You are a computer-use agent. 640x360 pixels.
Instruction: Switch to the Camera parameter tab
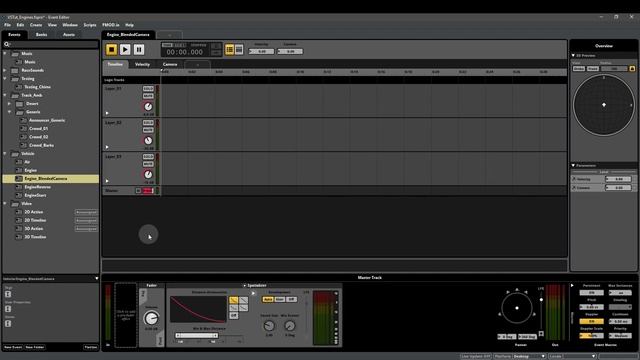click(170, 64)
